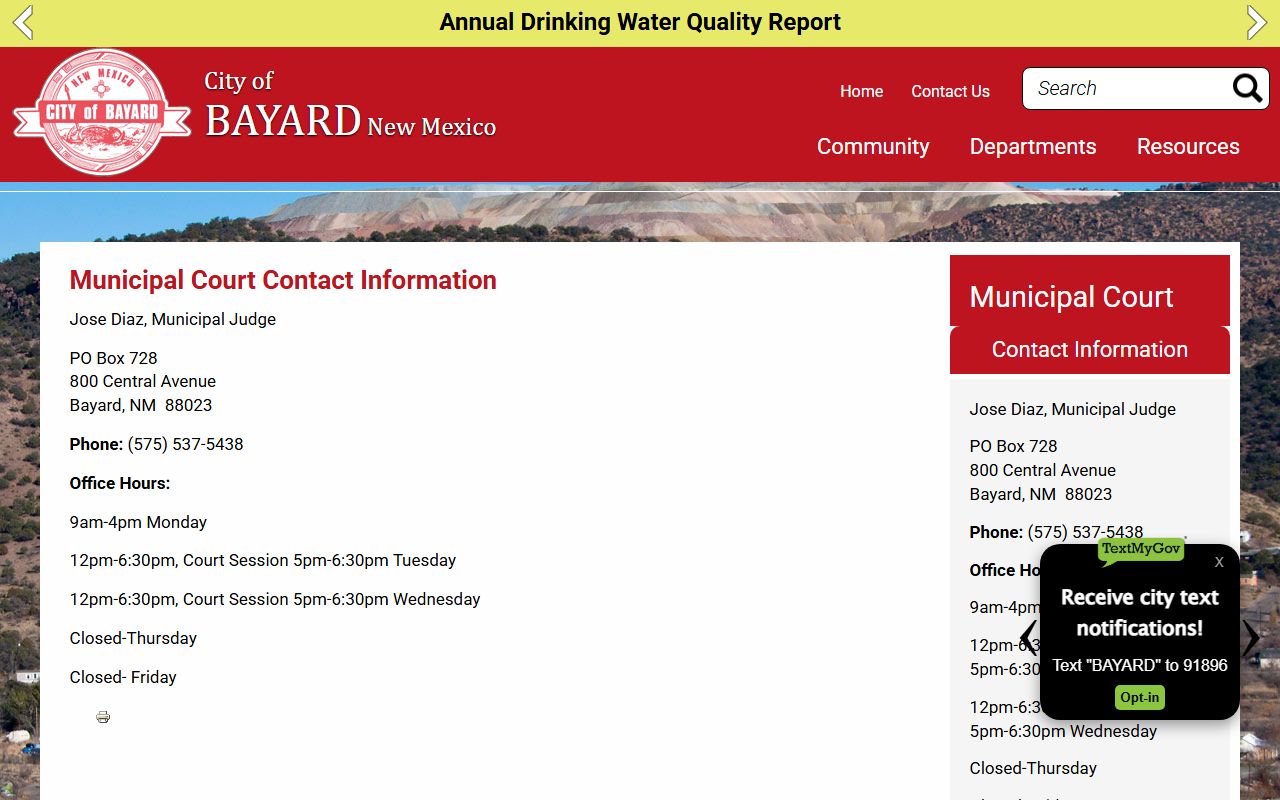The width and height of the screenshot is (1280, 800).
Task: Click the 'Office Hours:' label in main content
Action: [120, 483]
